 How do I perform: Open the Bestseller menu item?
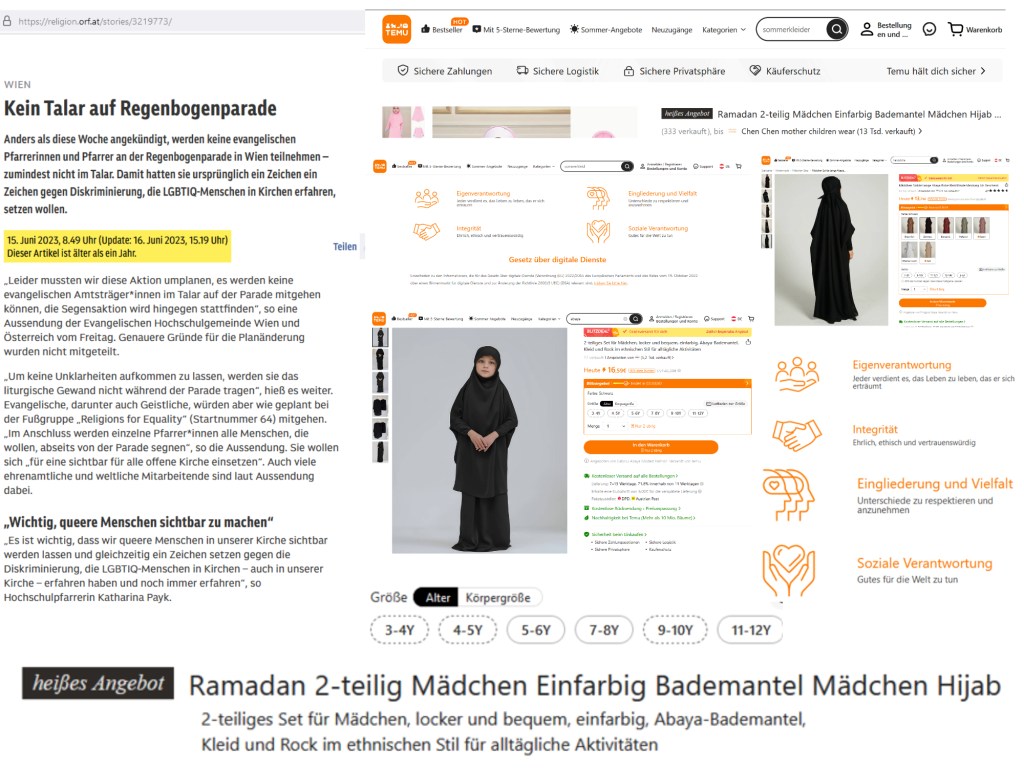pos(441,29)
